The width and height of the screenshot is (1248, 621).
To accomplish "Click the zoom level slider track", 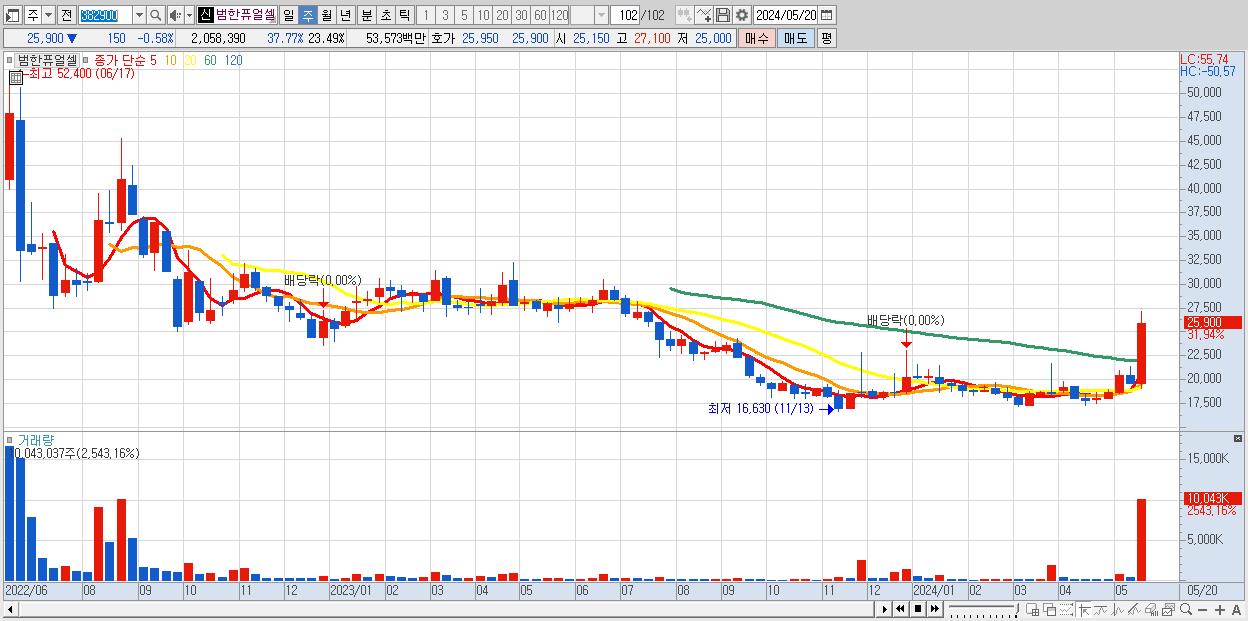I will (983, 609).
